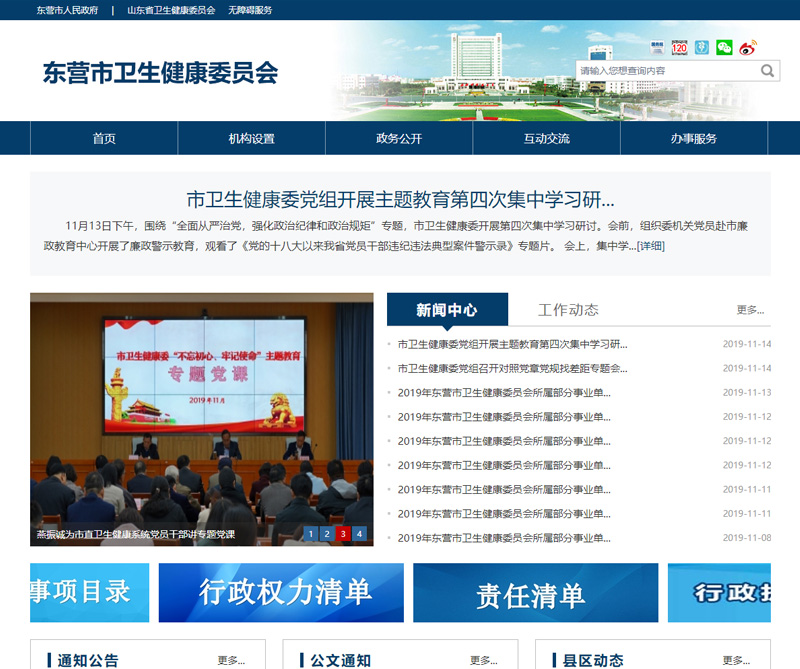
Task: Open 山东省卫生健康委员会 top link
Action: (171, 10)
